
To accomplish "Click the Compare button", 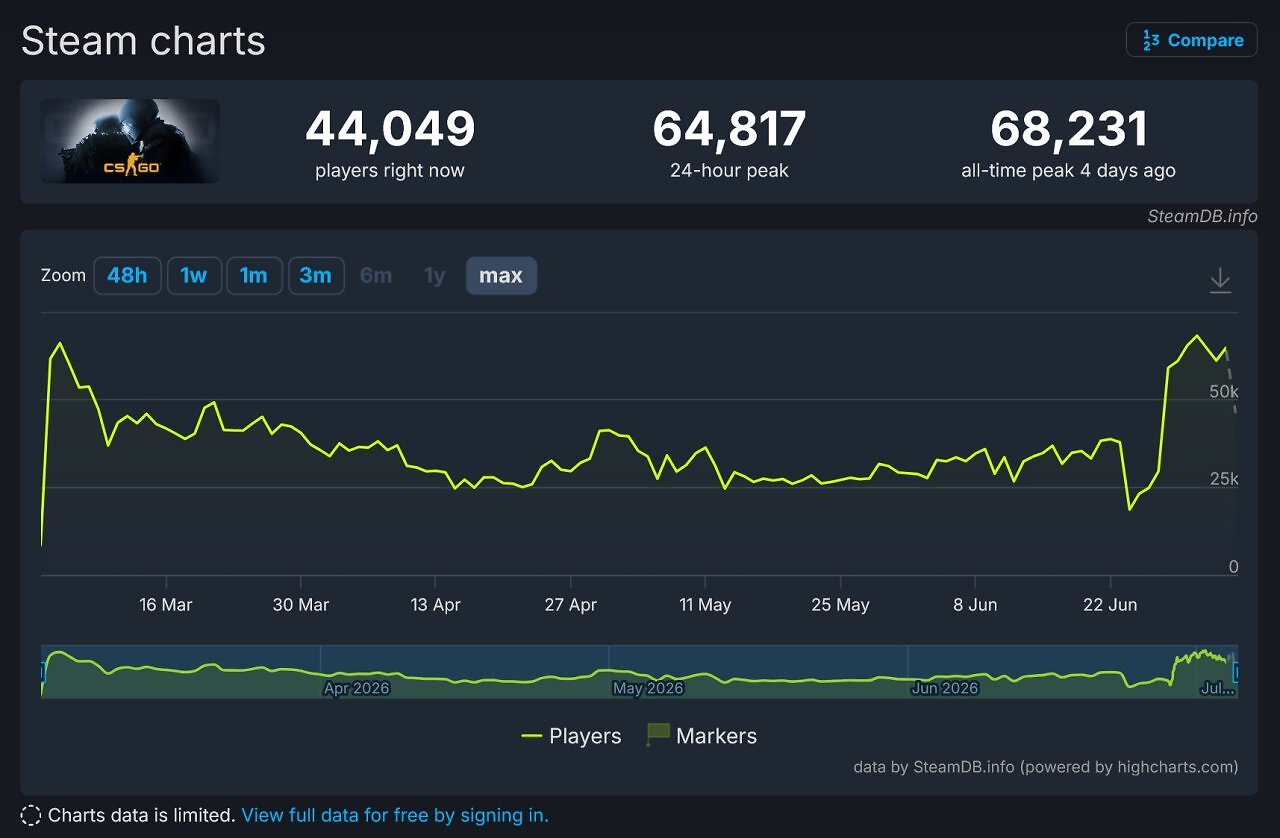I will click(x=1191, y=40).
